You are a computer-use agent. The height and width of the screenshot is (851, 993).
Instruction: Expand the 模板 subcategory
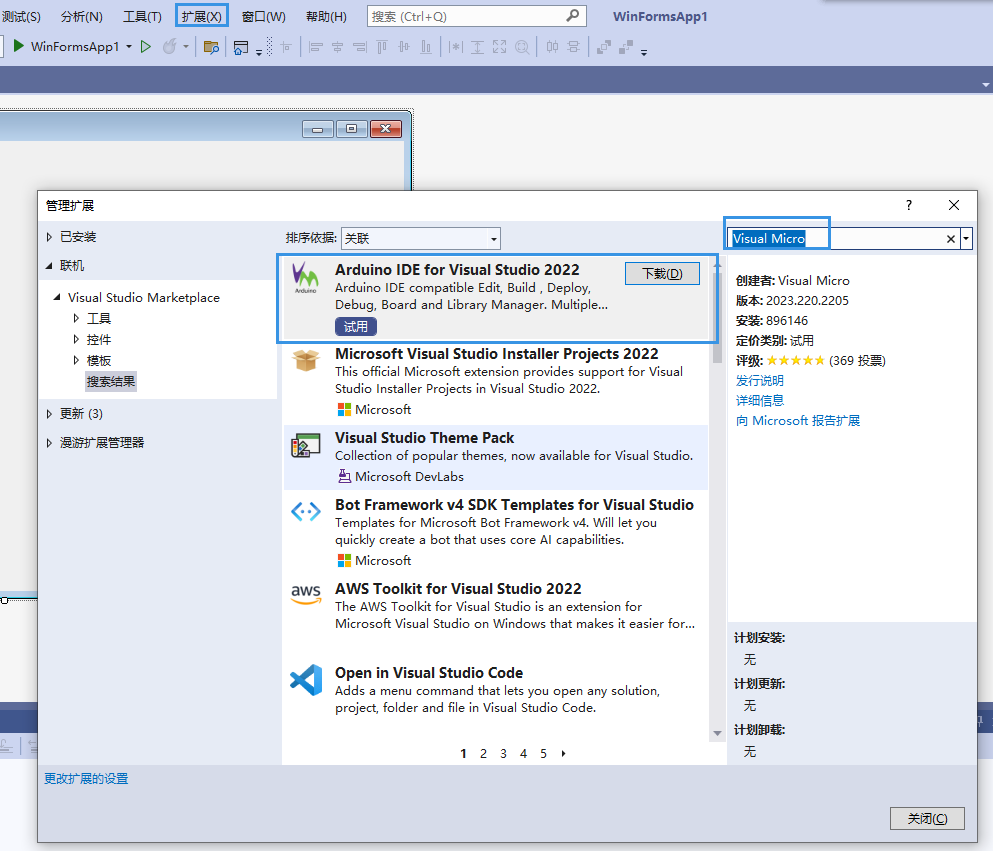[76, 360]
